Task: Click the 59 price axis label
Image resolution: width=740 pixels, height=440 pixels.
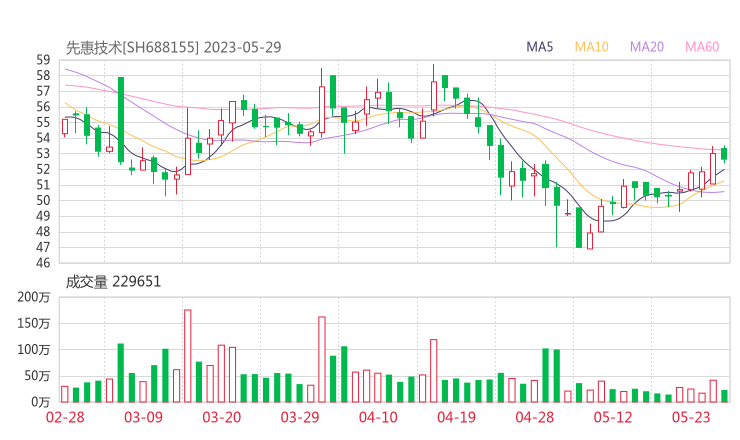Action: pyautogui.click(x=43, y=60)
